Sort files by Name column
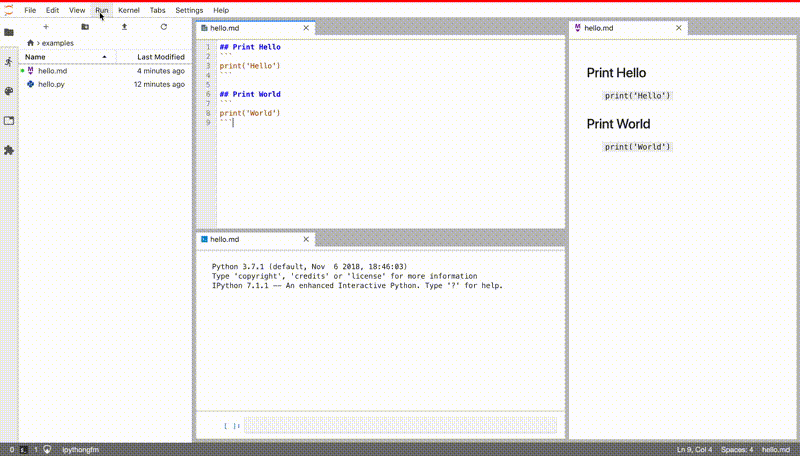This screenshot has width=800, height=456. click(67, 57)
